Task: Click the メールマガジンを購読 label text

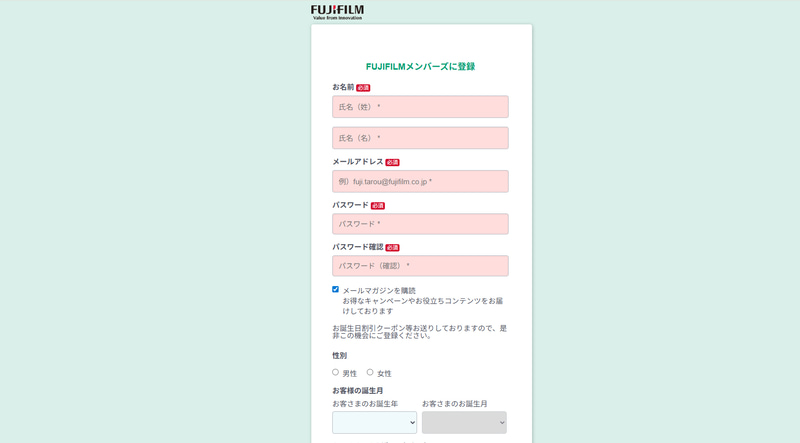Action: pos(379,290)
